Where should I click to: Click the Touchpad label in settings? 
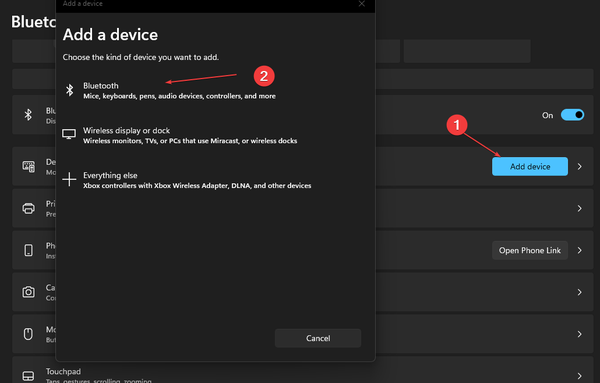point(63,372)
